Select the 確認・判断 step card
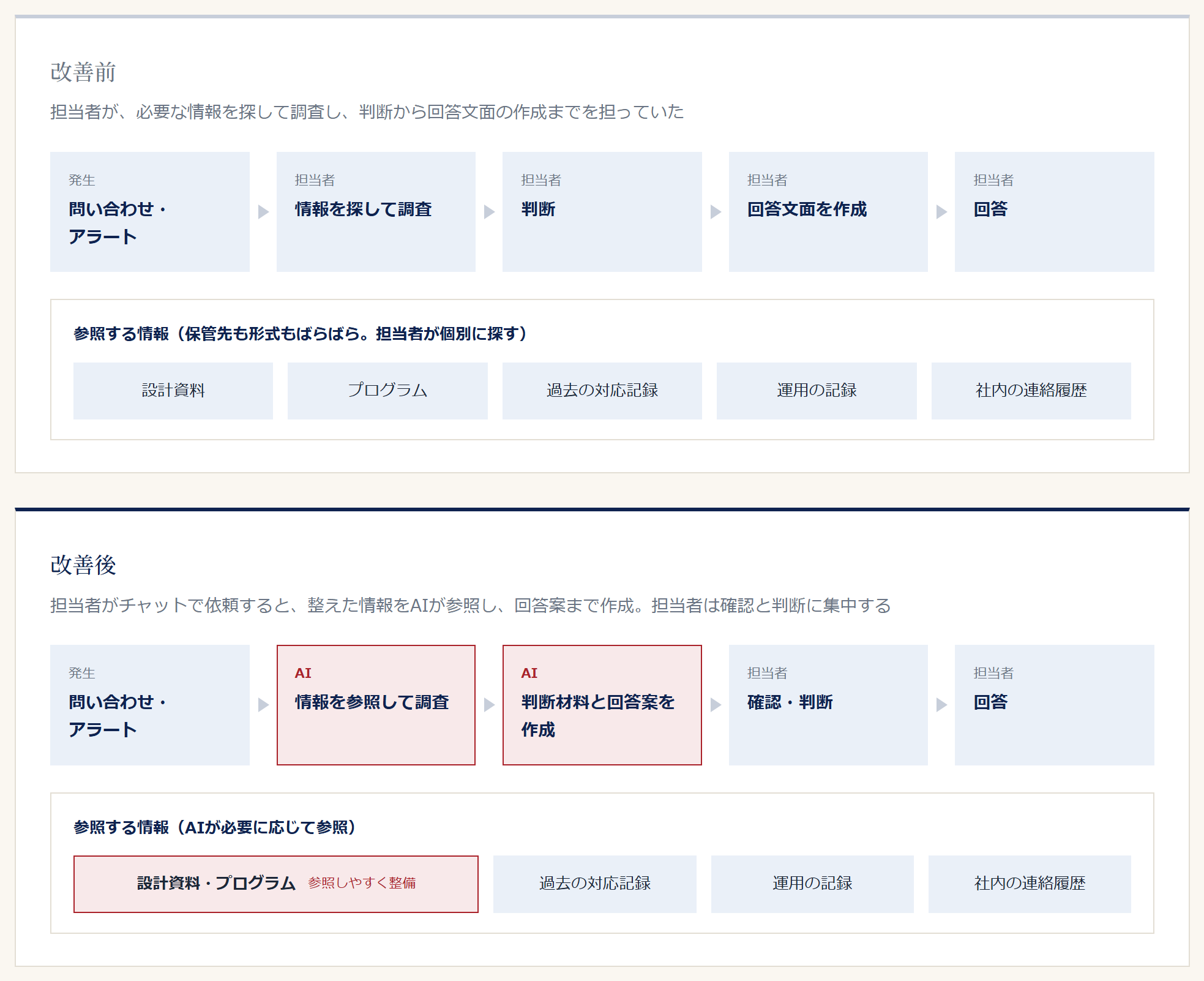 point(828,705)
